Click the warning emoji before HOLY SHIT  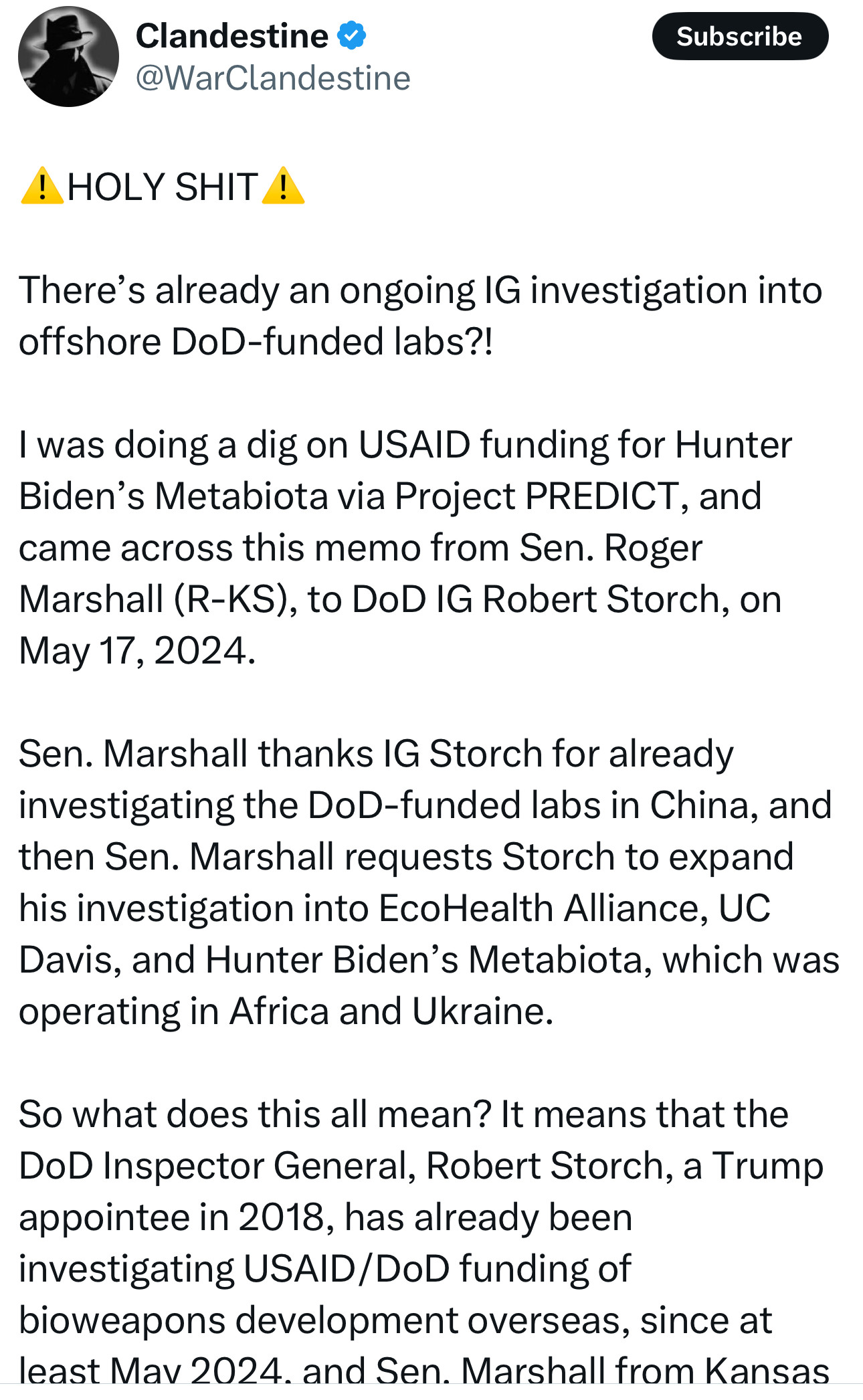[41, 186]
